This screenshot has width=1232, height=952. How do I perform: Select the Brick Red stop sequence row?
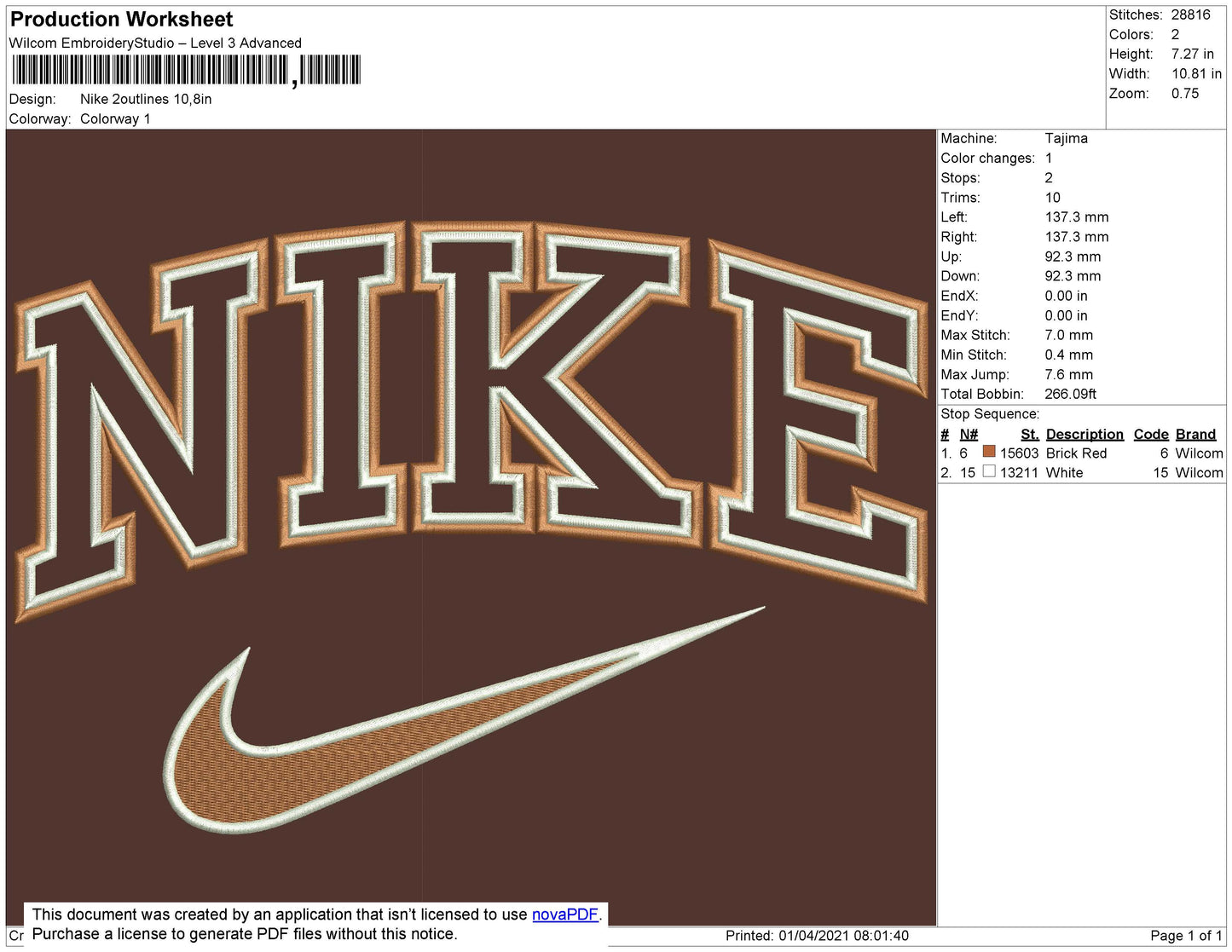(x=1082, y=453)
